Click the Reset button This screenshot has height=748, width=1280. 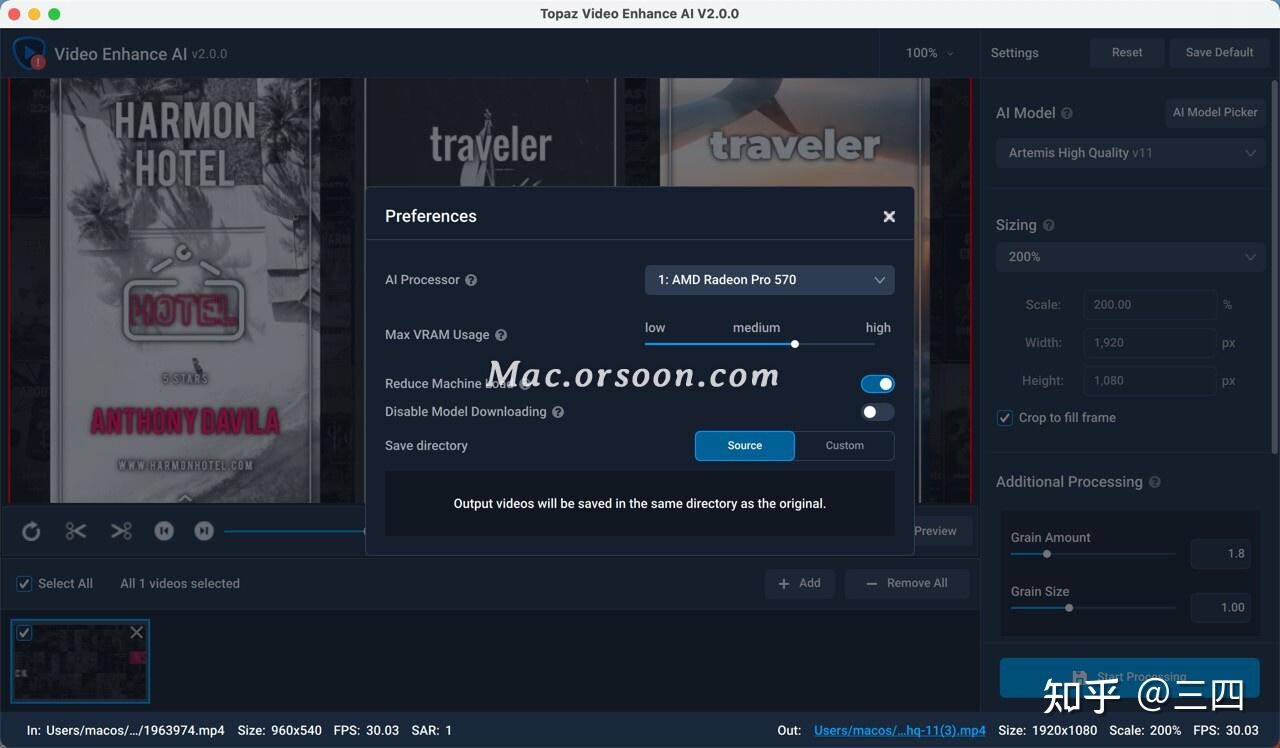click(x=1127, y=53)
